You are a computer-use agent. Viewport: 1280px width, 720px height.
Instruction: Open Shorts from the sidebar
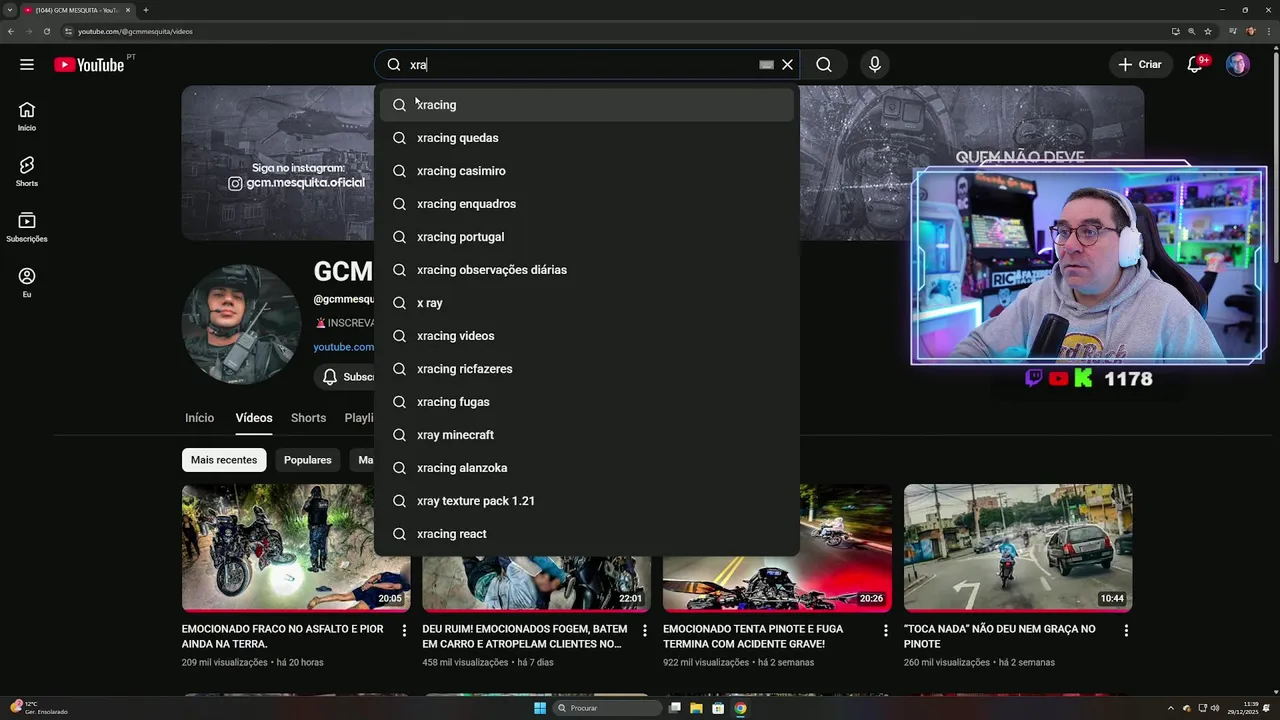tap(27, 171)
